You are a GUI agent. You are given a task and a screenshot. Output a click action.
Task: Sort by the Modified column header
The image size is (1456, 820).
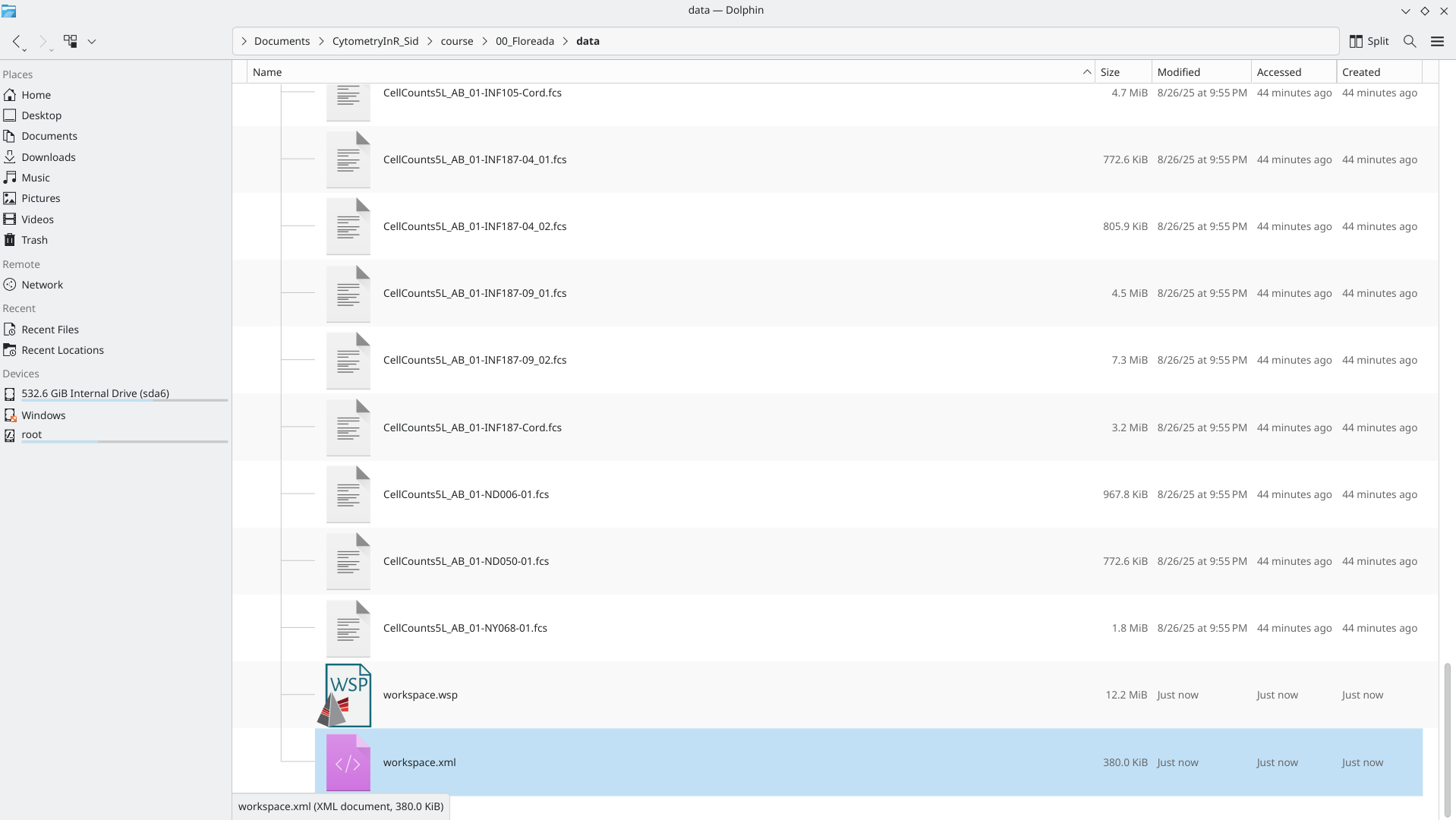click(x=1199, y=72)
